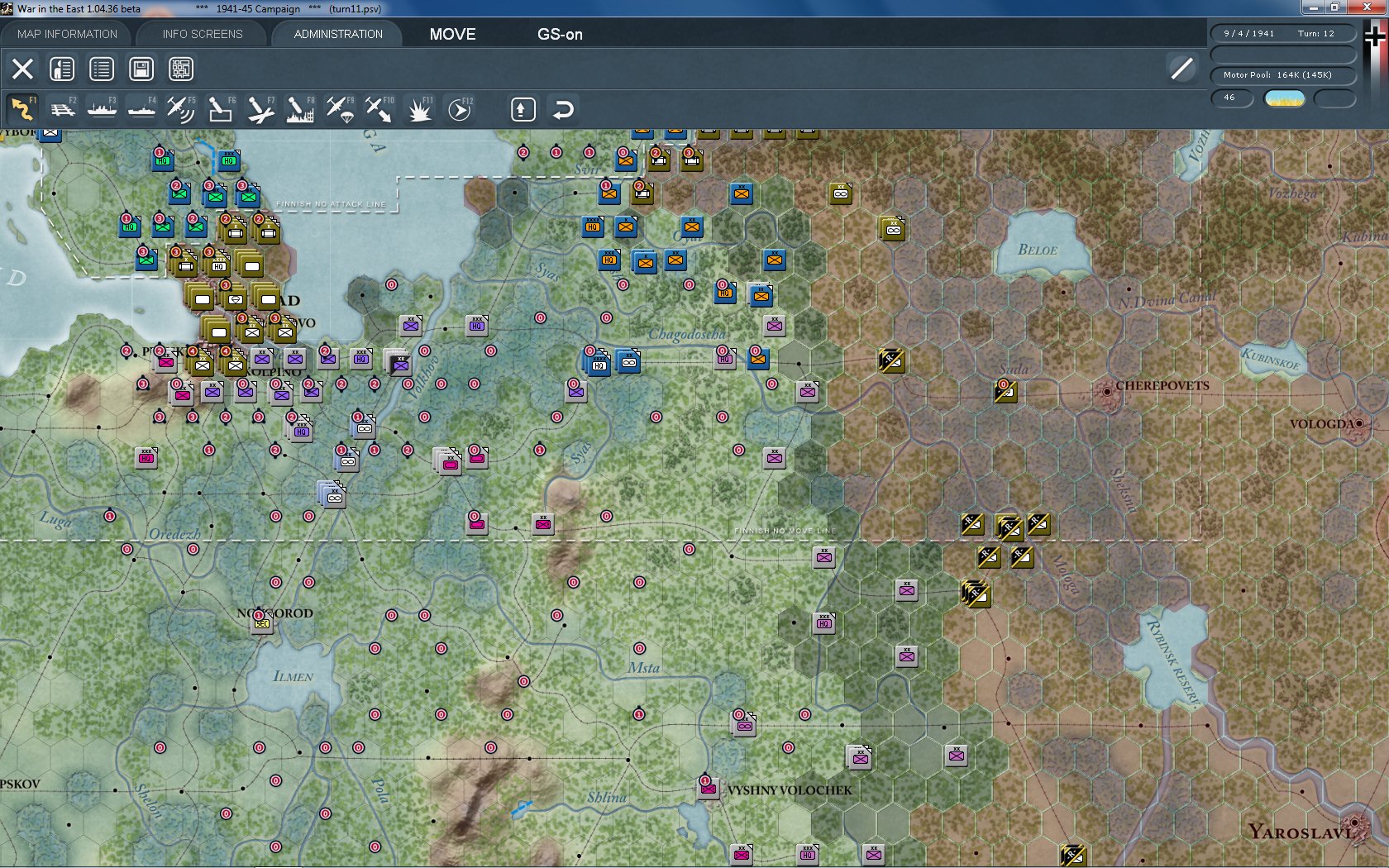Click the Chagodoscha river label

(687, 334)
